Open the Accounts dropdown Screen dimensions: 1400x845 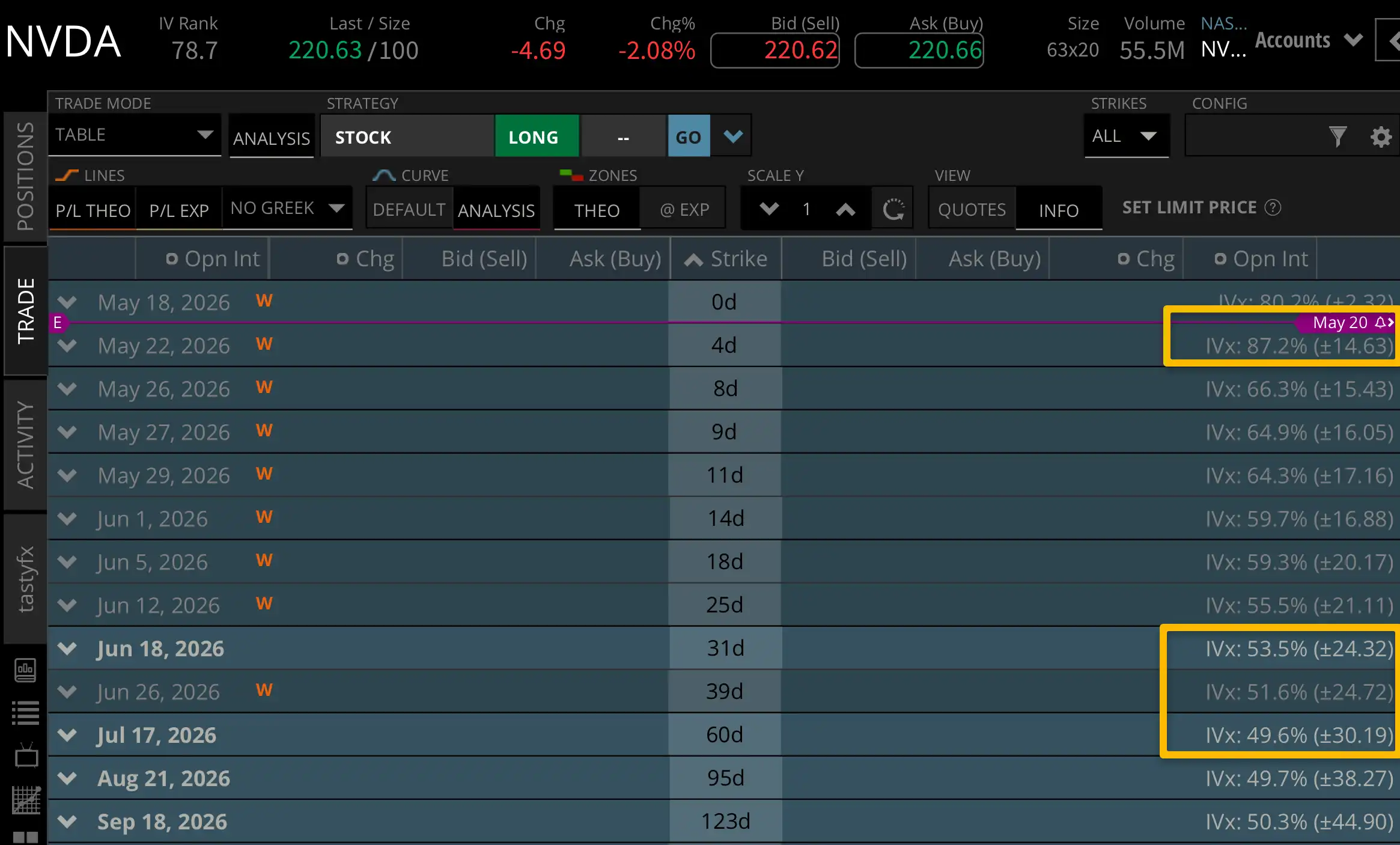point(1309,40)
